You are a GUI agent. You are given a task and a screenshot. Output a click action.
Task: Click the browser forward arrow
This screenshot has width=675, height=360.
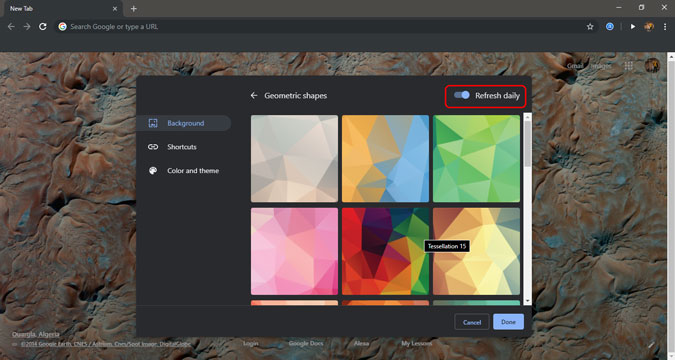click(27, 27)
